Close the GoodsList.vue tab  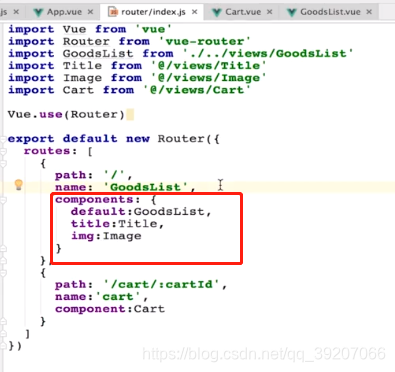click(x=369, y=12)
